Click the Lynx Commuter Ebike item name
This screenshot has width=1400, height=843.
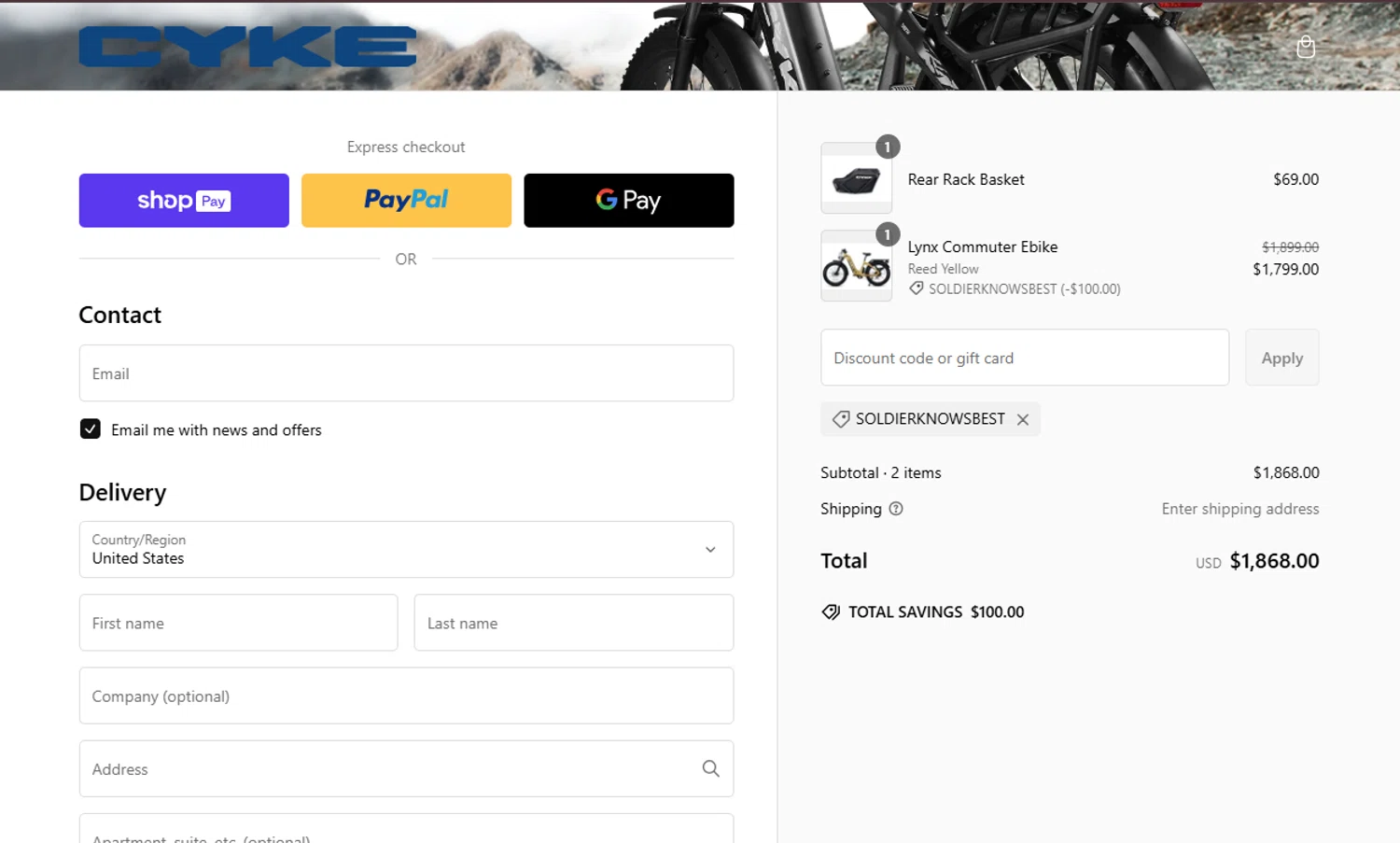(983, 247)
